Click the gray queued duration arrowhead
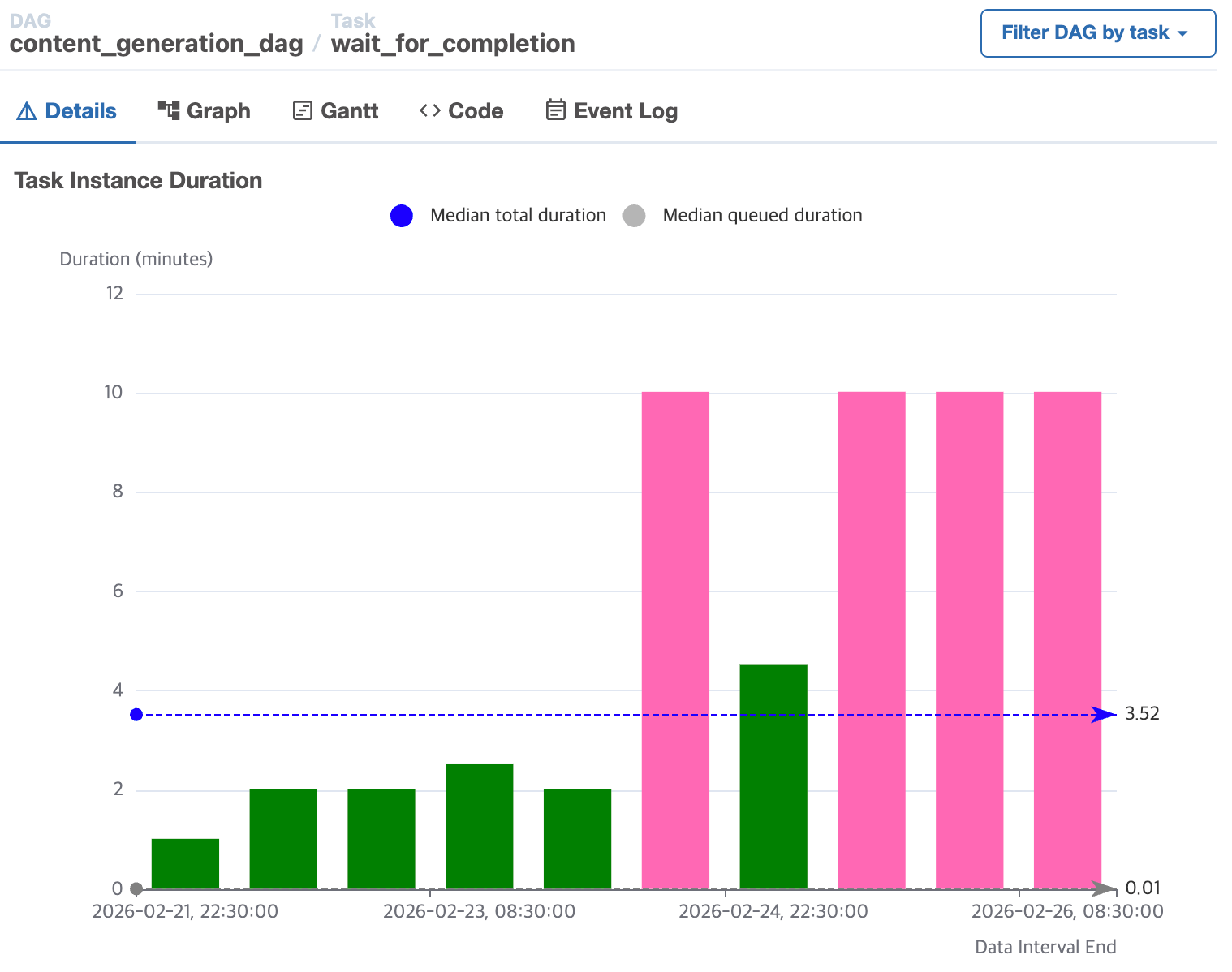1232x972 pixels. pyautogui.click(x=1104, y=888)
